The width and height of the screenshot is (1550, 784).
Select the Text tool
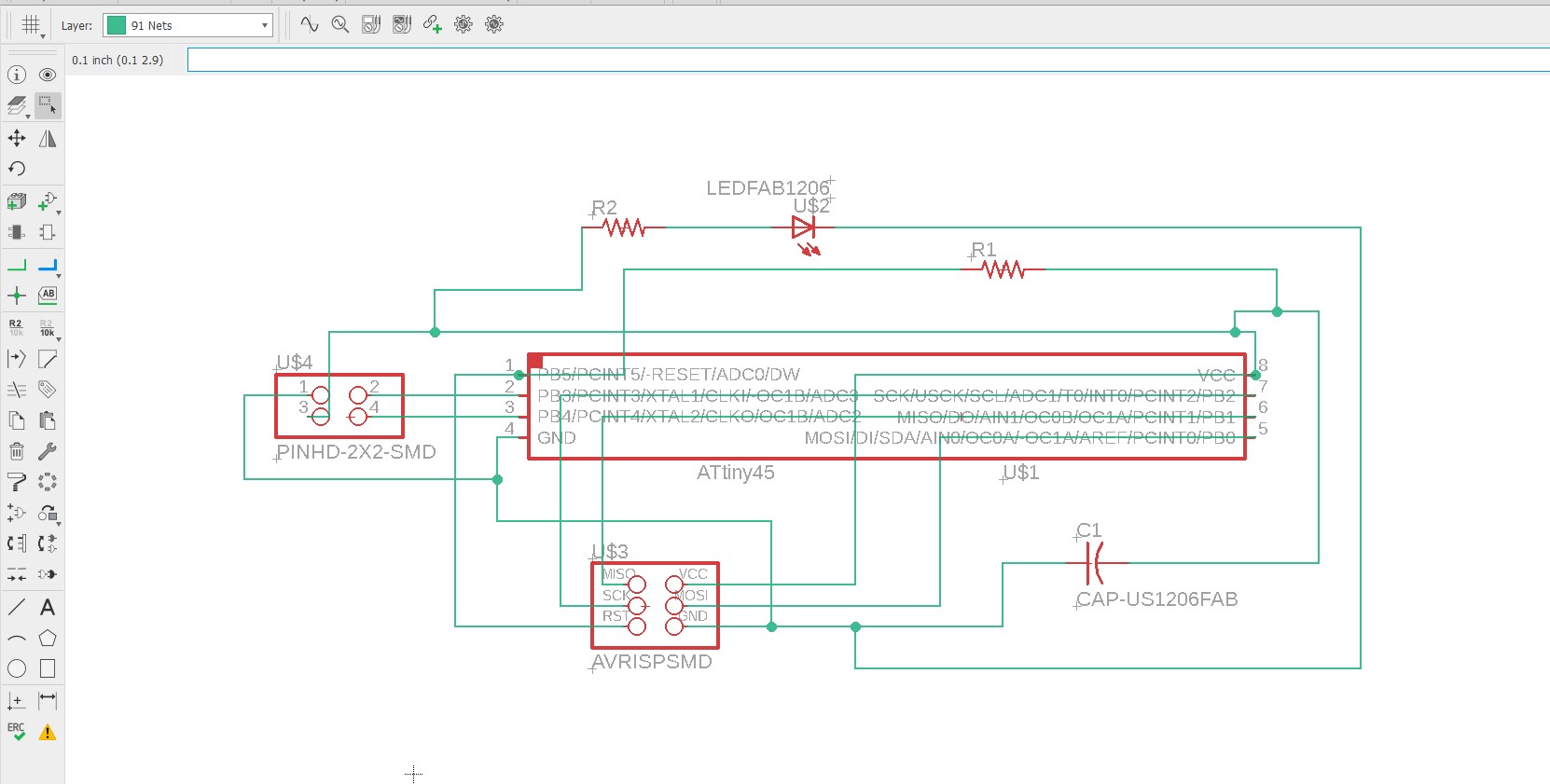48,608
